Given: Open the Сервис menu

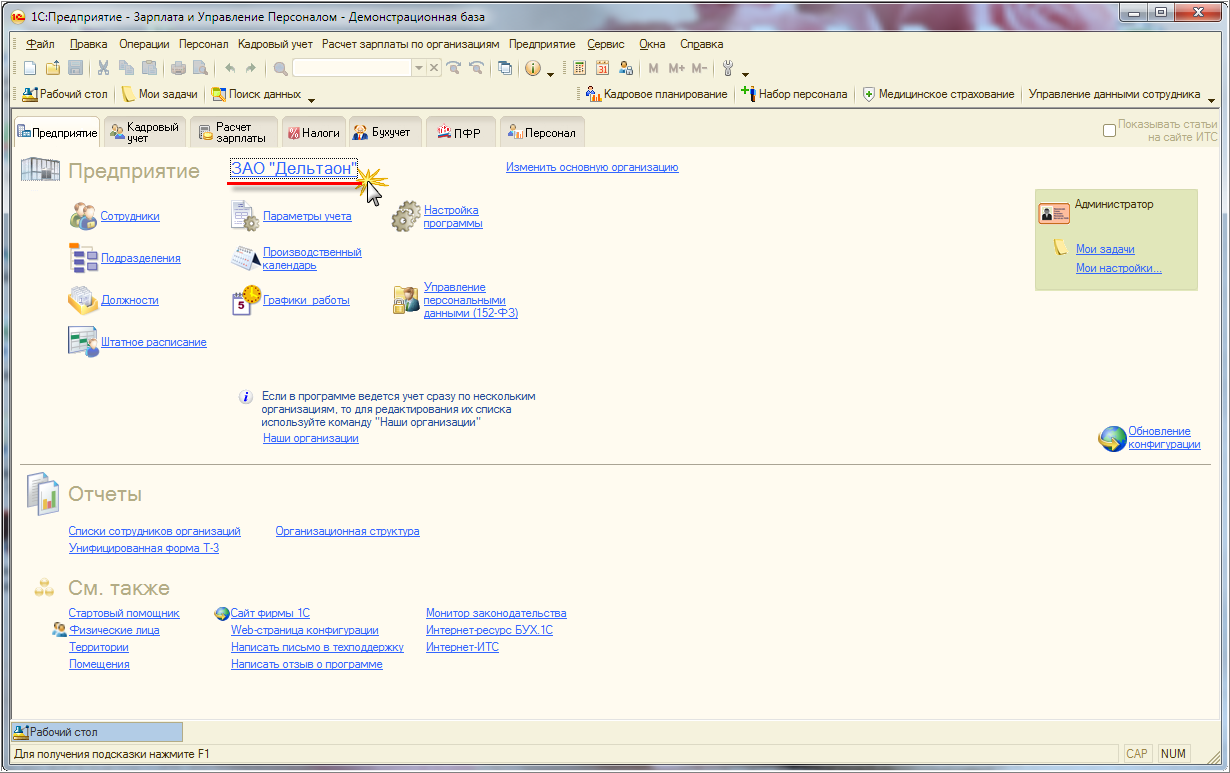Looking at the screenshot, I should (606, 44).
